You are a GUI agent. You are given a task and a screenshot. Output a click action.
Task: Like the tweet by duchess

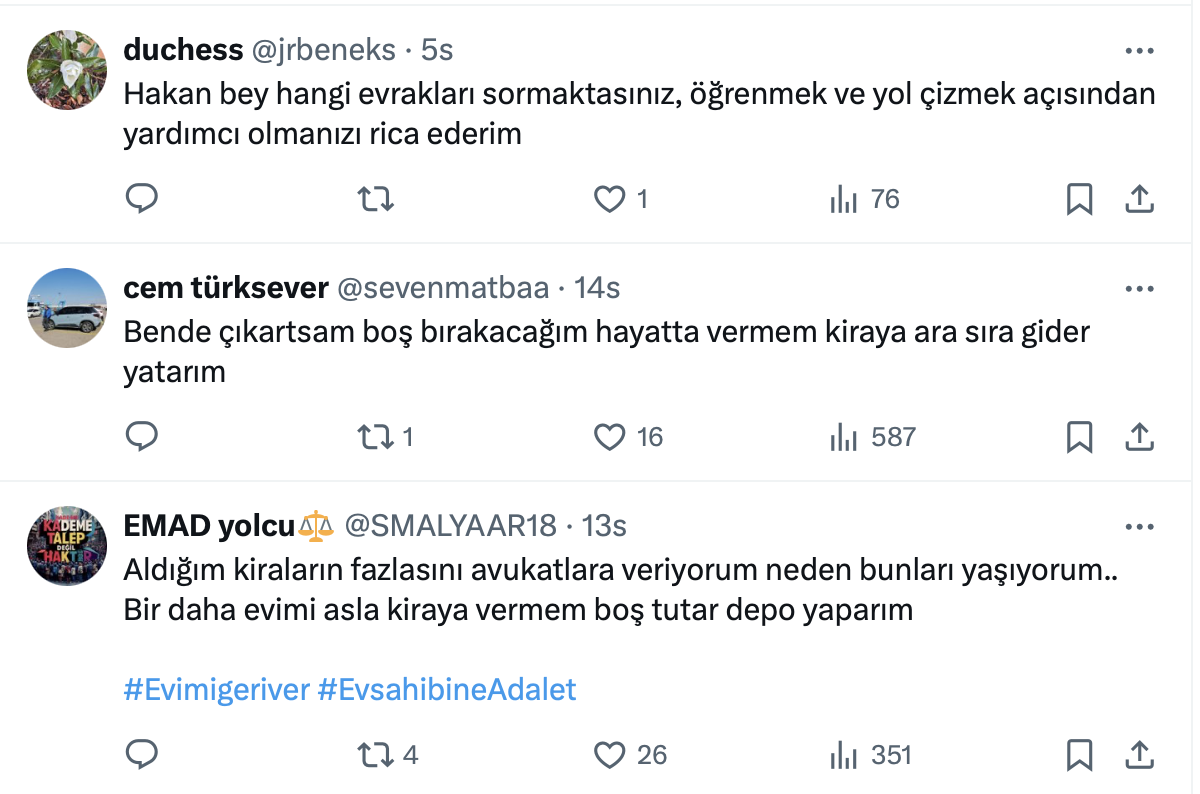609,199
